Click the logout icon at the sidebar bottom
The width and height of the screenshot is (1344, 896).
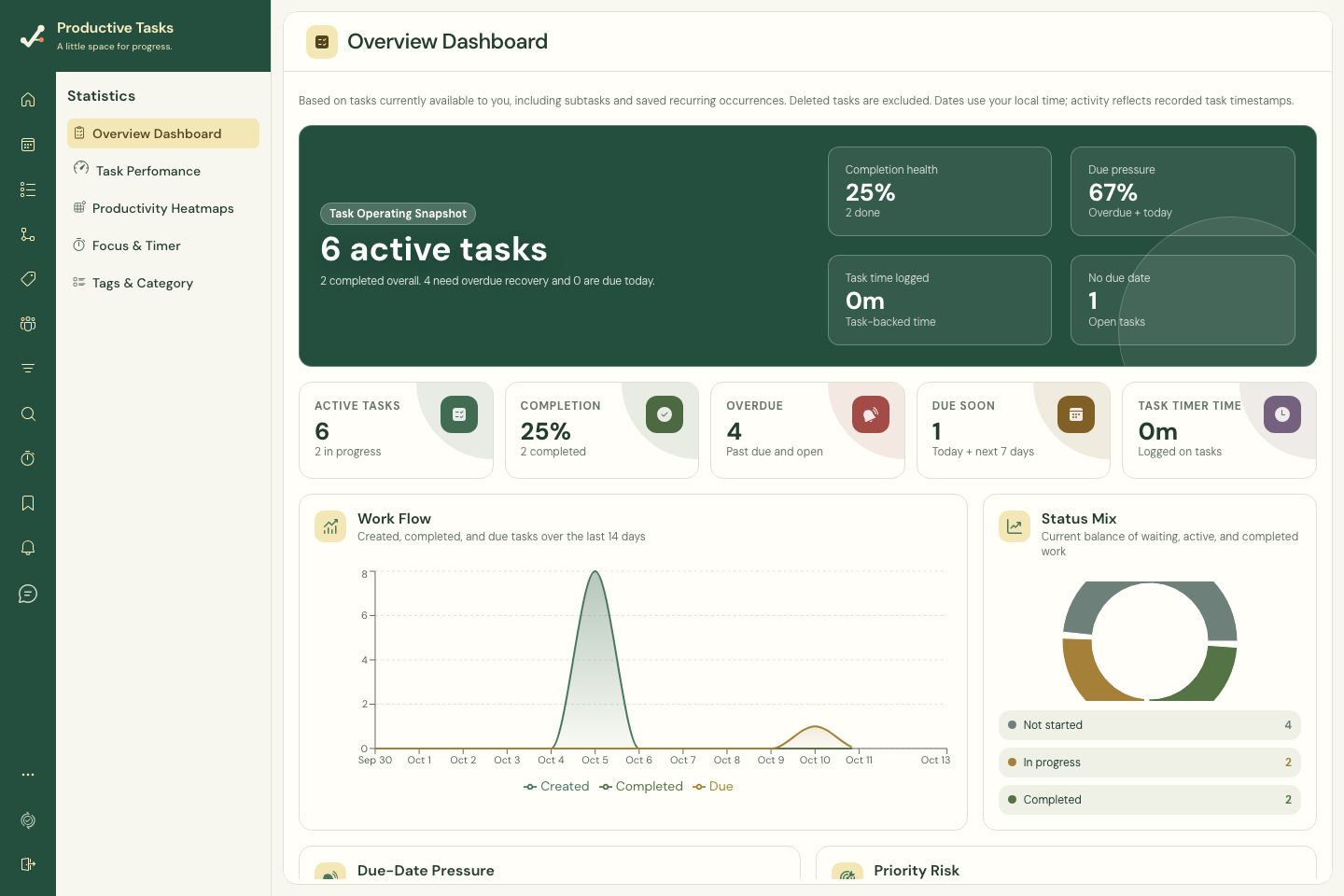pyautogui.click(x=28, y=864)
